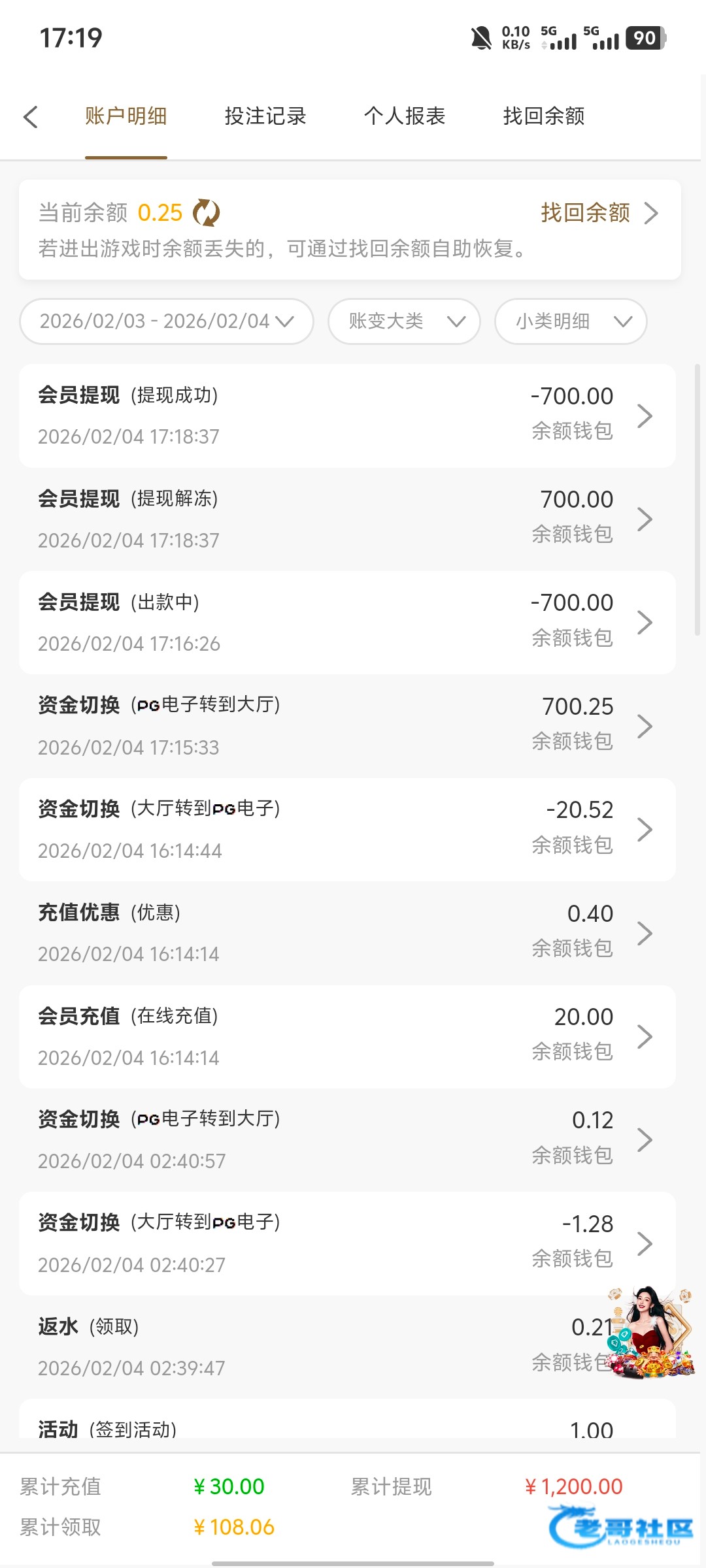Expand the 账变大类 filter dropdown
The image size is (706, 1568).
405,321
